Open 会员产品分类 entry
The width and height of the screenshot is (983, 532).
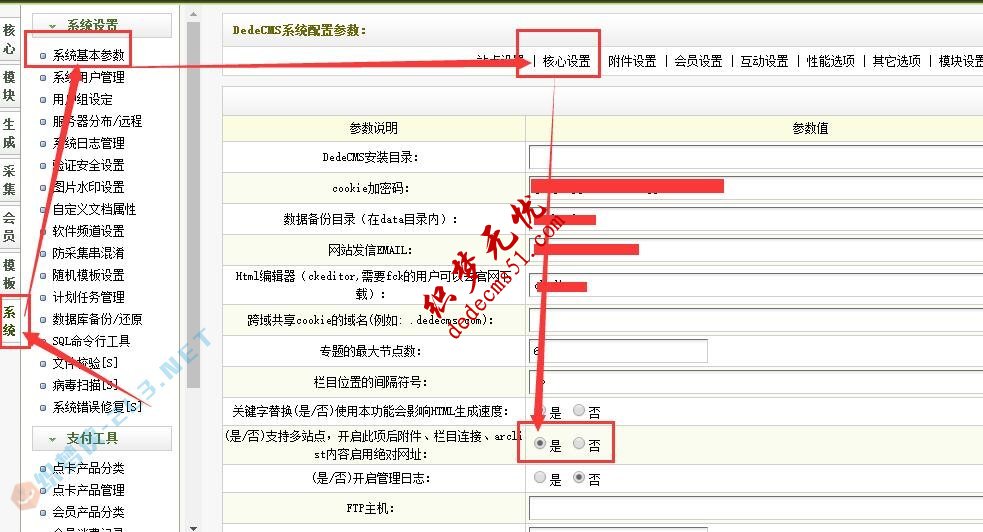click(88, 512)
